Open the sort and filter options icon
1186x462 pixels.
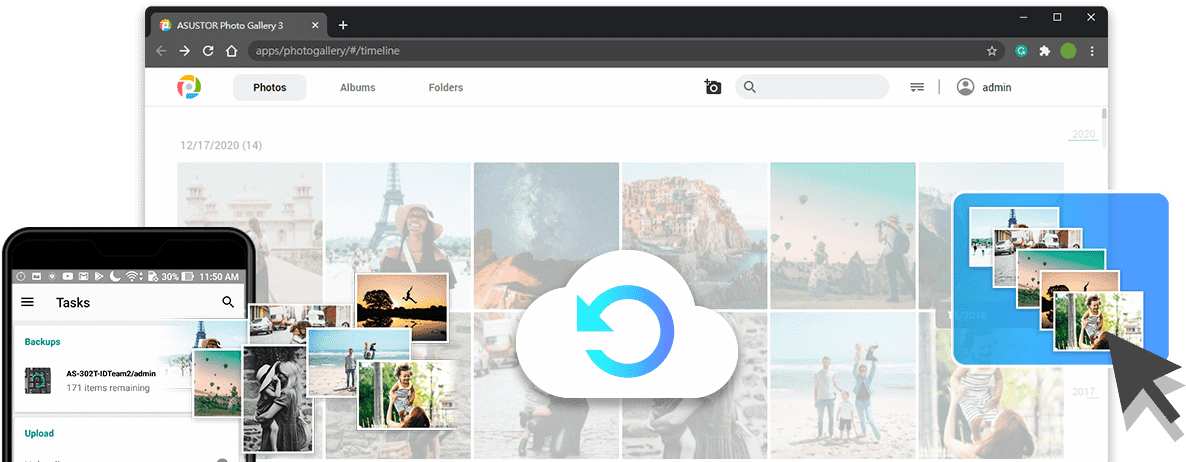click(x=917, y=87)
